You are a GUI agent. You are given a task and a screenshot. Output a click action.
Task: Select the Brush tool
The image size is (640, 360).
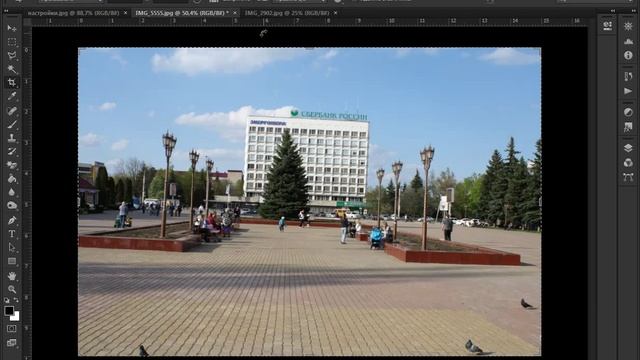click(x=12, y=124)
